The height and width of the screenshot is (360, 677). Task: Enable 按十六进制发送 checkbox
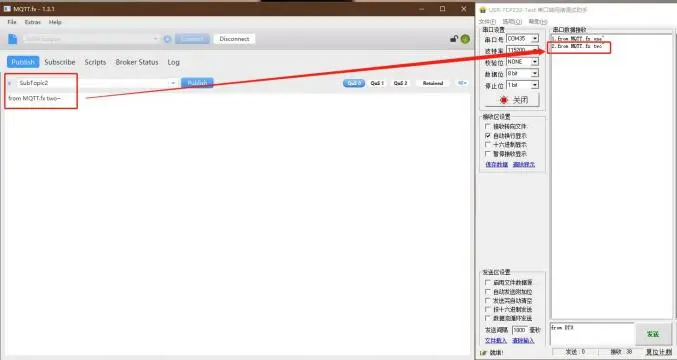pos(488,309)
